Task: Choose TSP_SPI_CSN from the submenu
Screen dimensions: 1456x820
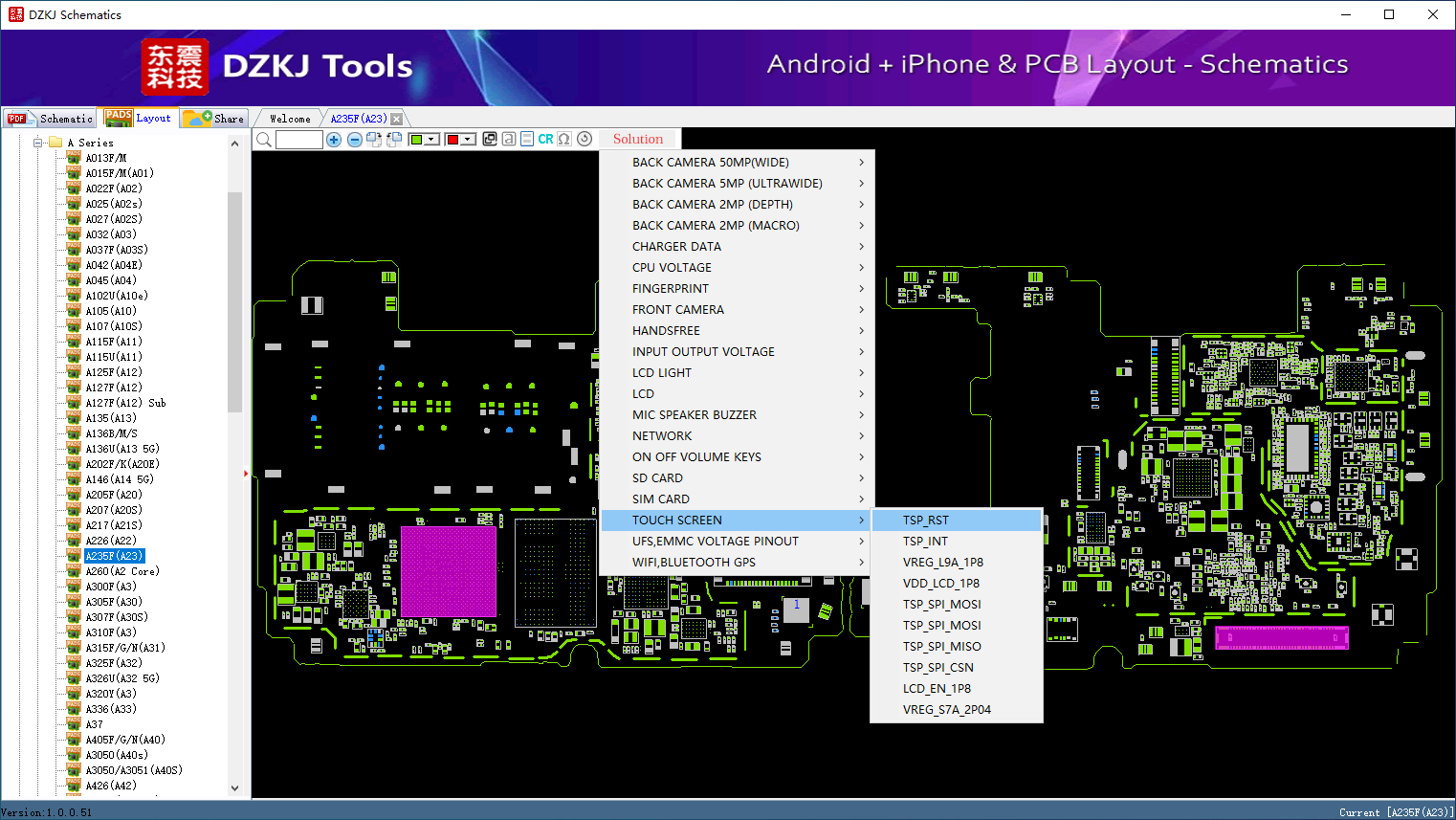Action: pos(956,668)
